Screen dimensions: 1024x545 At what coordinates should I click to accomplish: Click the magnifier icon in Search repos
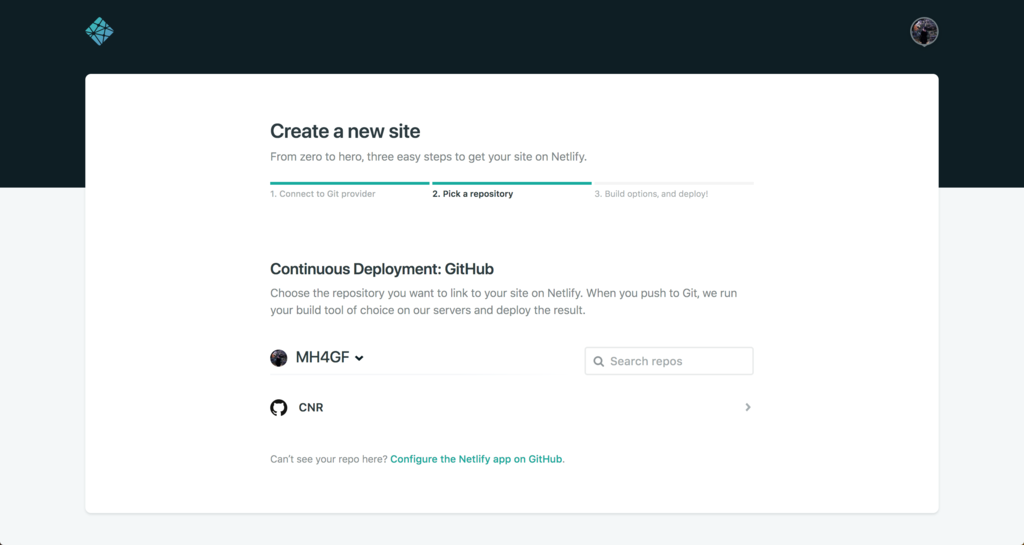click(x=598, y=362)
